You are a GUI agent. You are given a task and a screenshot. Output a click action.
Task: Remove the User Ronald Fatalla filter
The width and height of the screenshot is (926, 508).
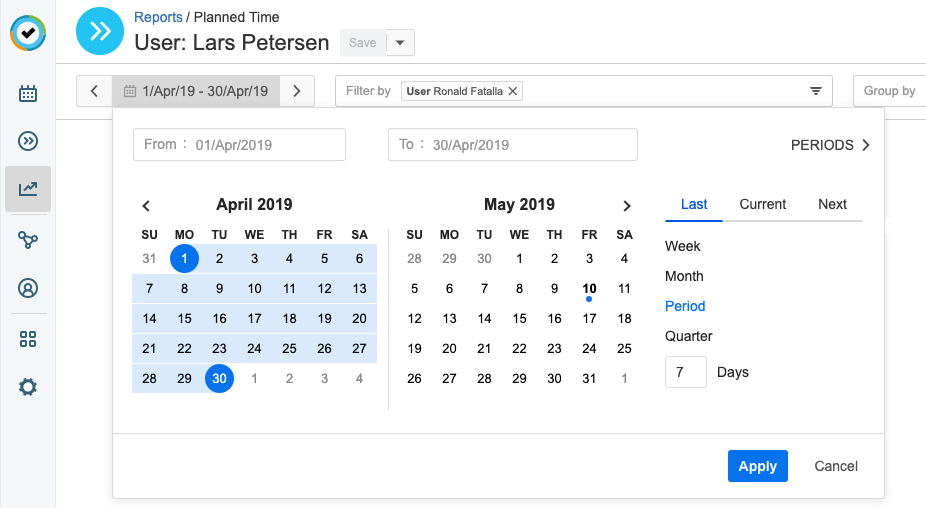coord(513,91)
